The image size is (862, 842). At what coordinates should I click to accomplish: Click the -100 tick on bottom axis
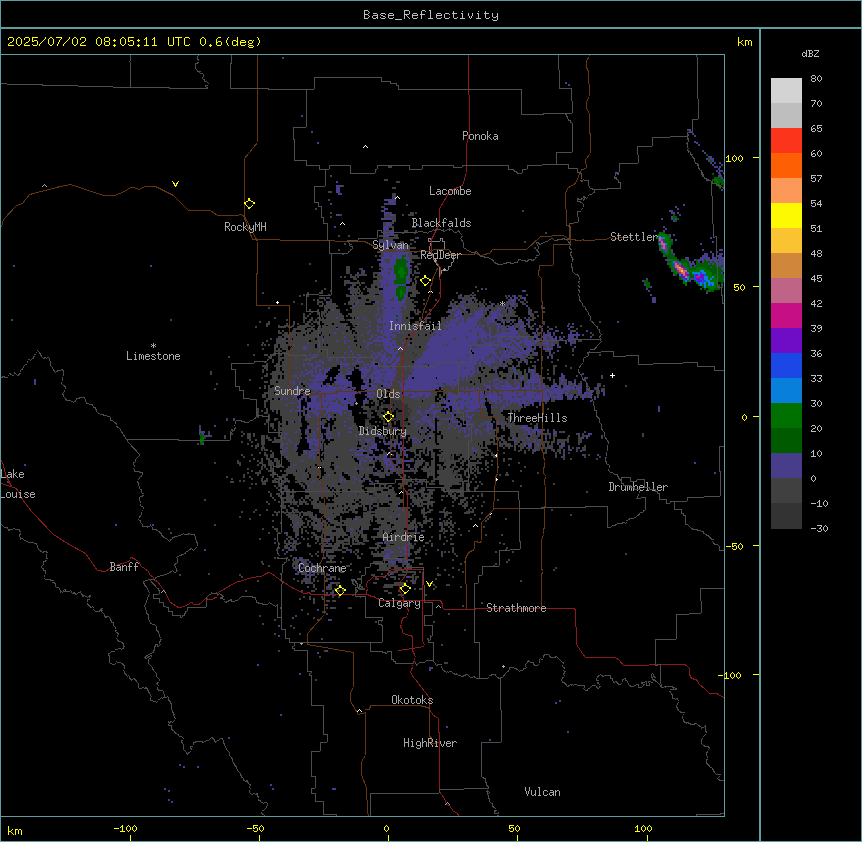tap(126, 828)
